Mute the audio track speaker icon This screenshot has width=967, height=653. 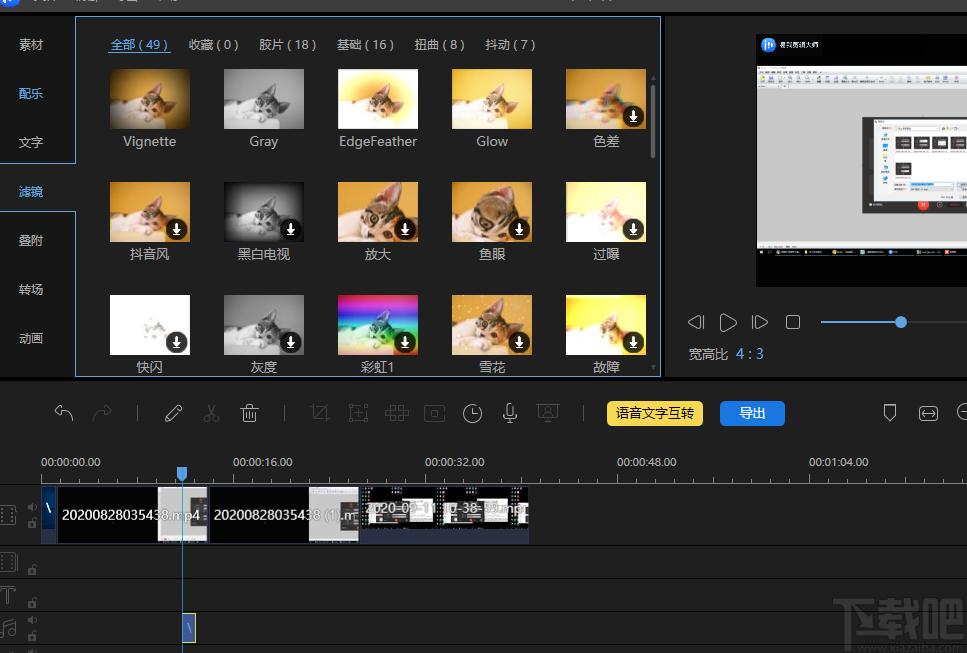(x=32, y=620)
